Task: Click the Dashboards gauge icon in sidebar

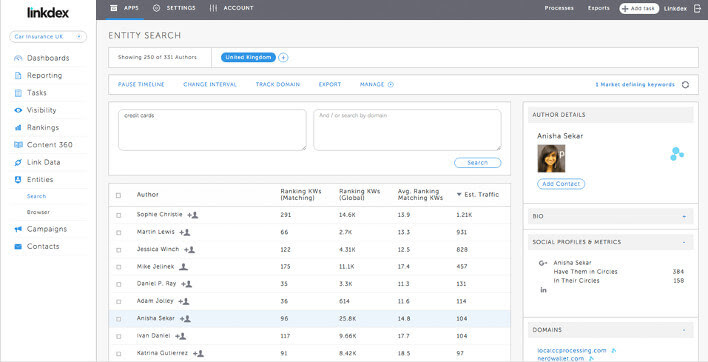Action: [x=18, y=58]
